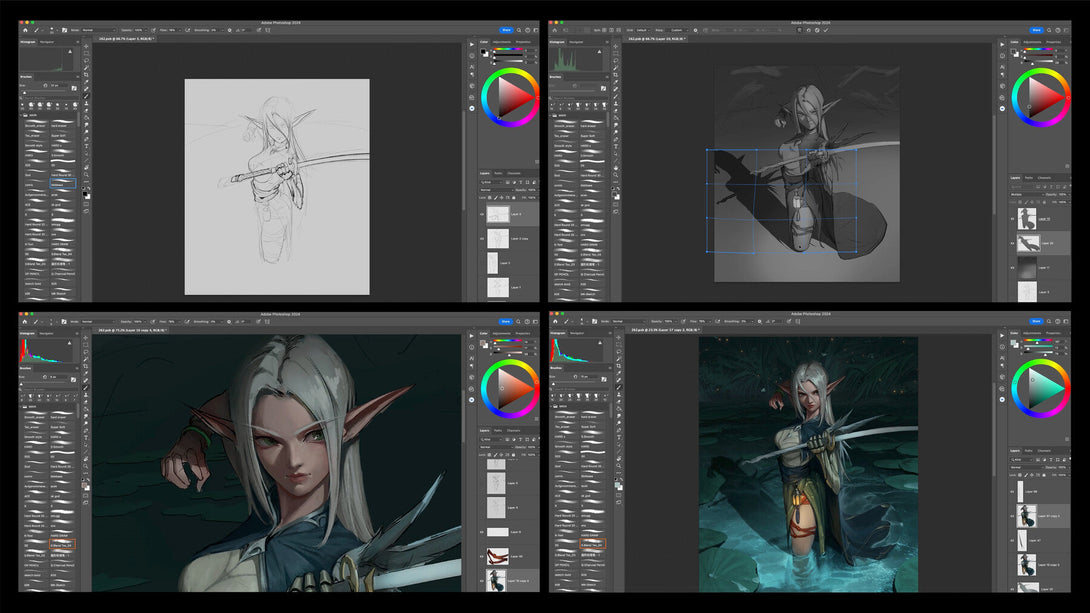Click brush size slider in top-left window Brushes
Viewport: 1090px width, 613px height.
(x=45, y=92)
